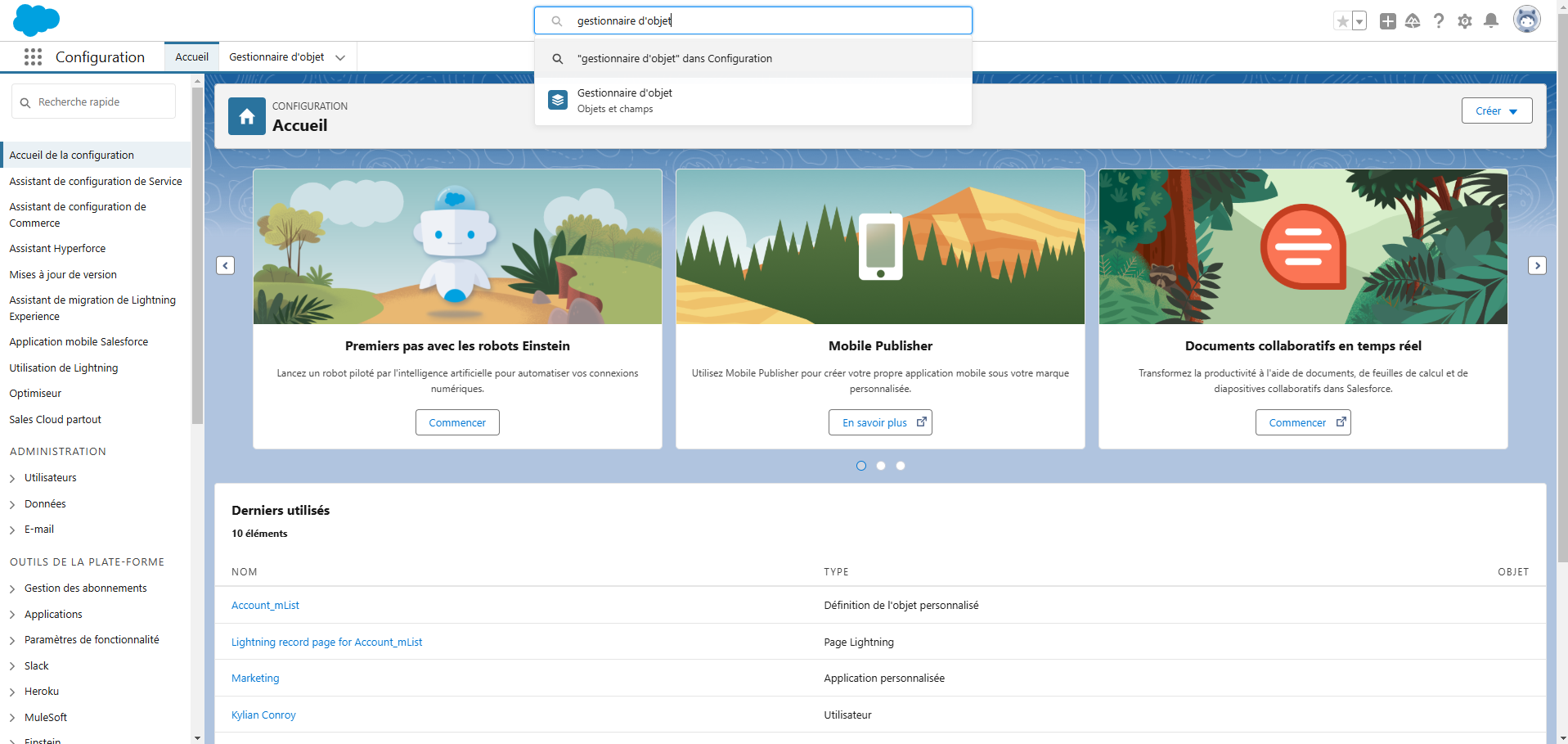Open the Account_mList link
1568x744 pixels.
click(265, 605)
